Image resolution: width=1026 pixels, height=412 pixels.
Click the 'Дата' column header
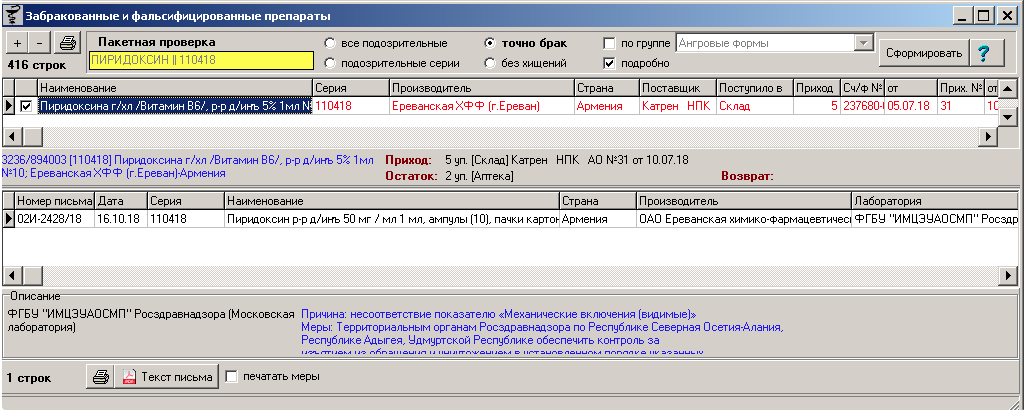pyautogui.click(x=120, y=201)
